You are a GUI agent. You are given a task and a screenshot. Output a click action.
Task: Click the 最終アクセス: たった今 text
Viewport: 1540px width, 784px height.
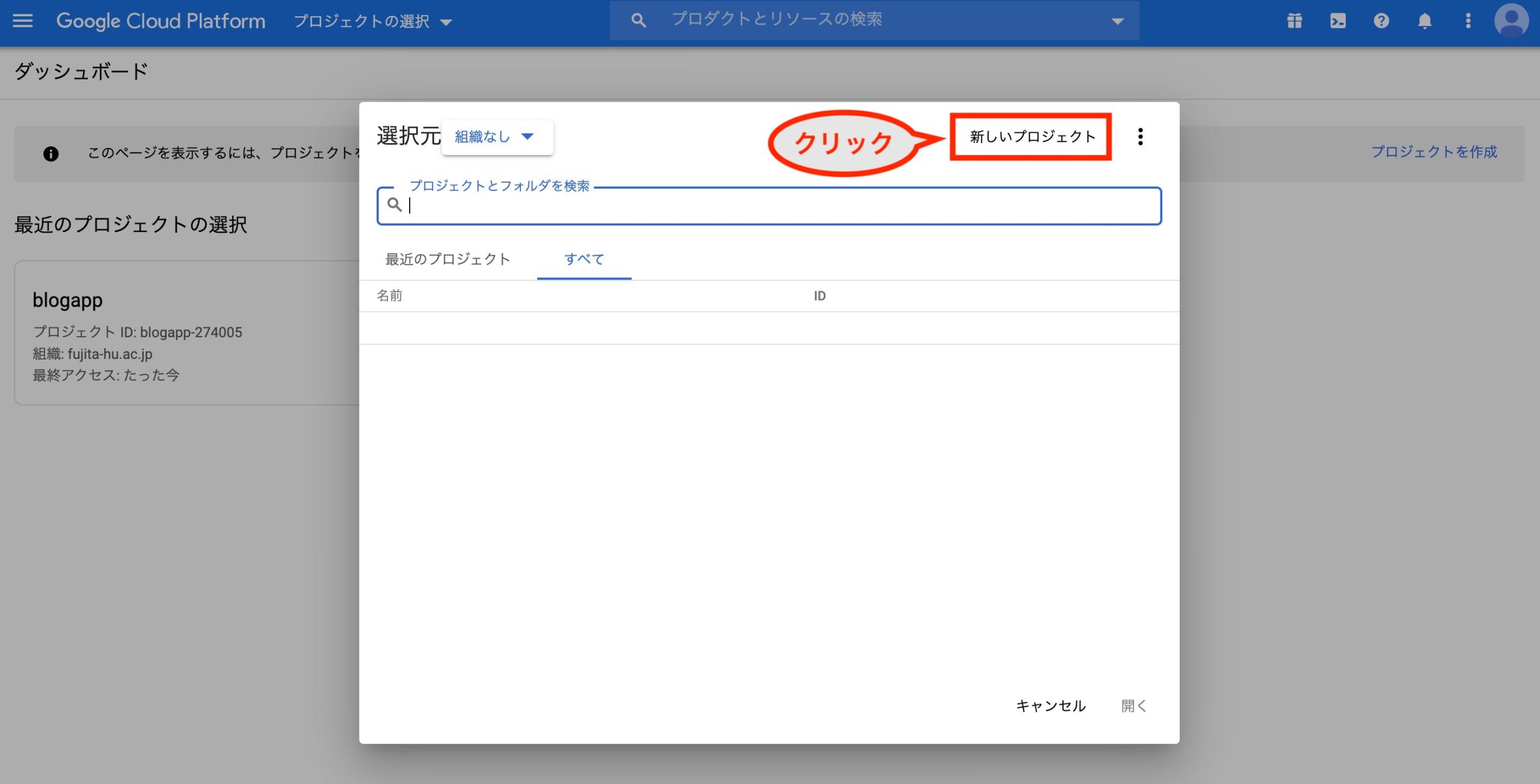pyautogui.click(x=106, y=375)
